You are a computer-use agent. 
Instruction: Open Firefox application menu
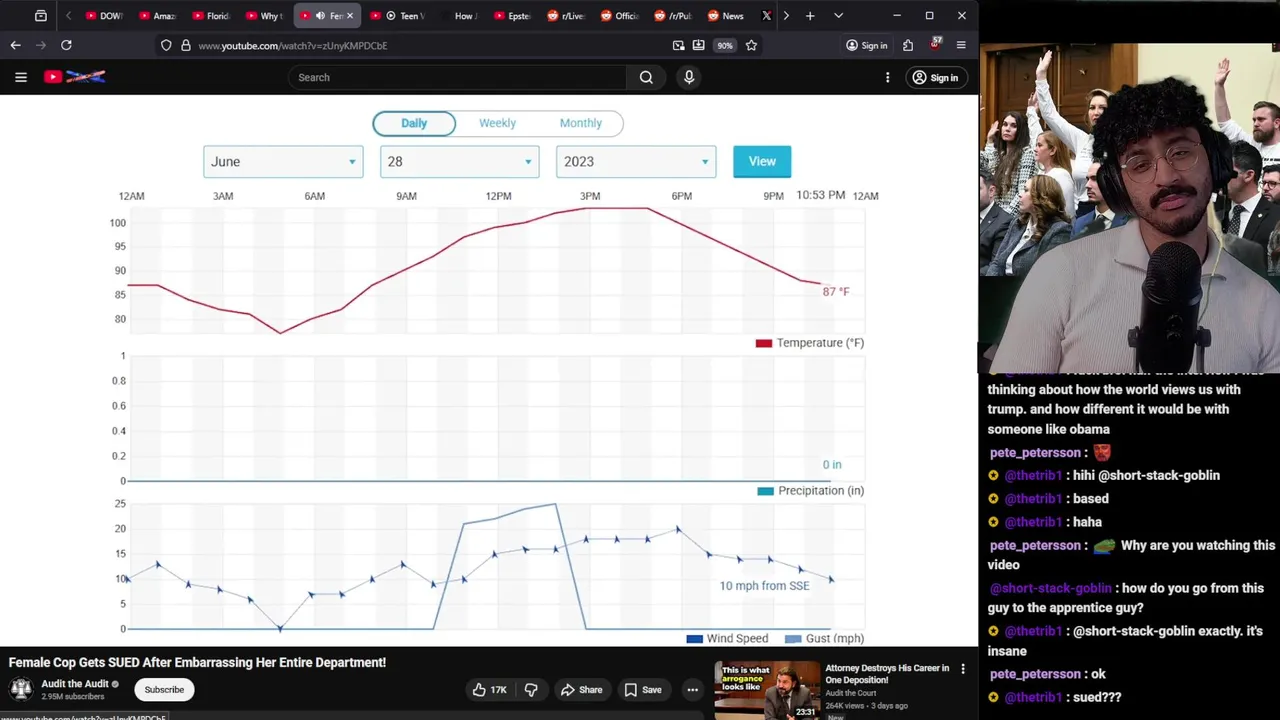961,45
